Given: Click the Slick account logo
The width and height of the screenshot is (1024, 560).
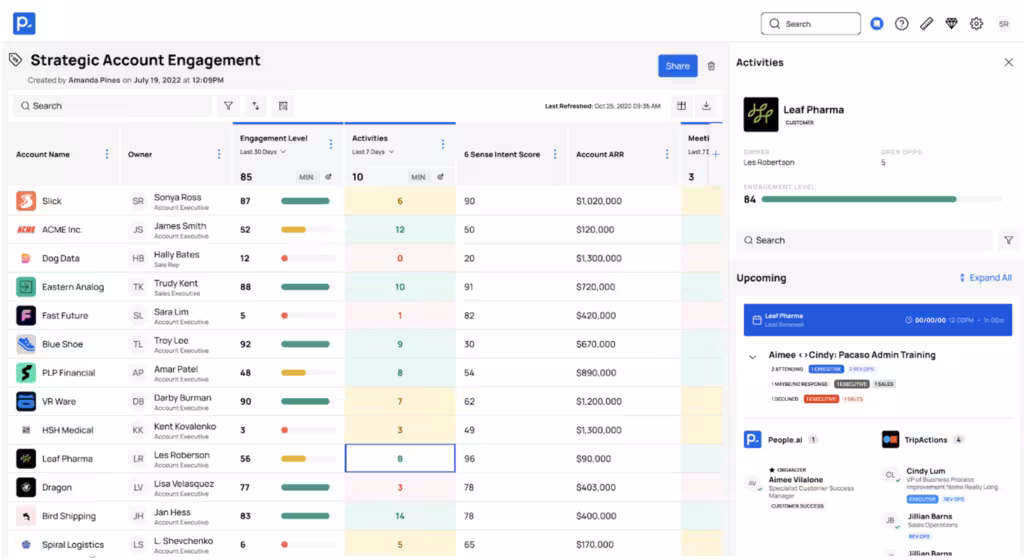Looking at the screenshot, I should tap(25, 200).
